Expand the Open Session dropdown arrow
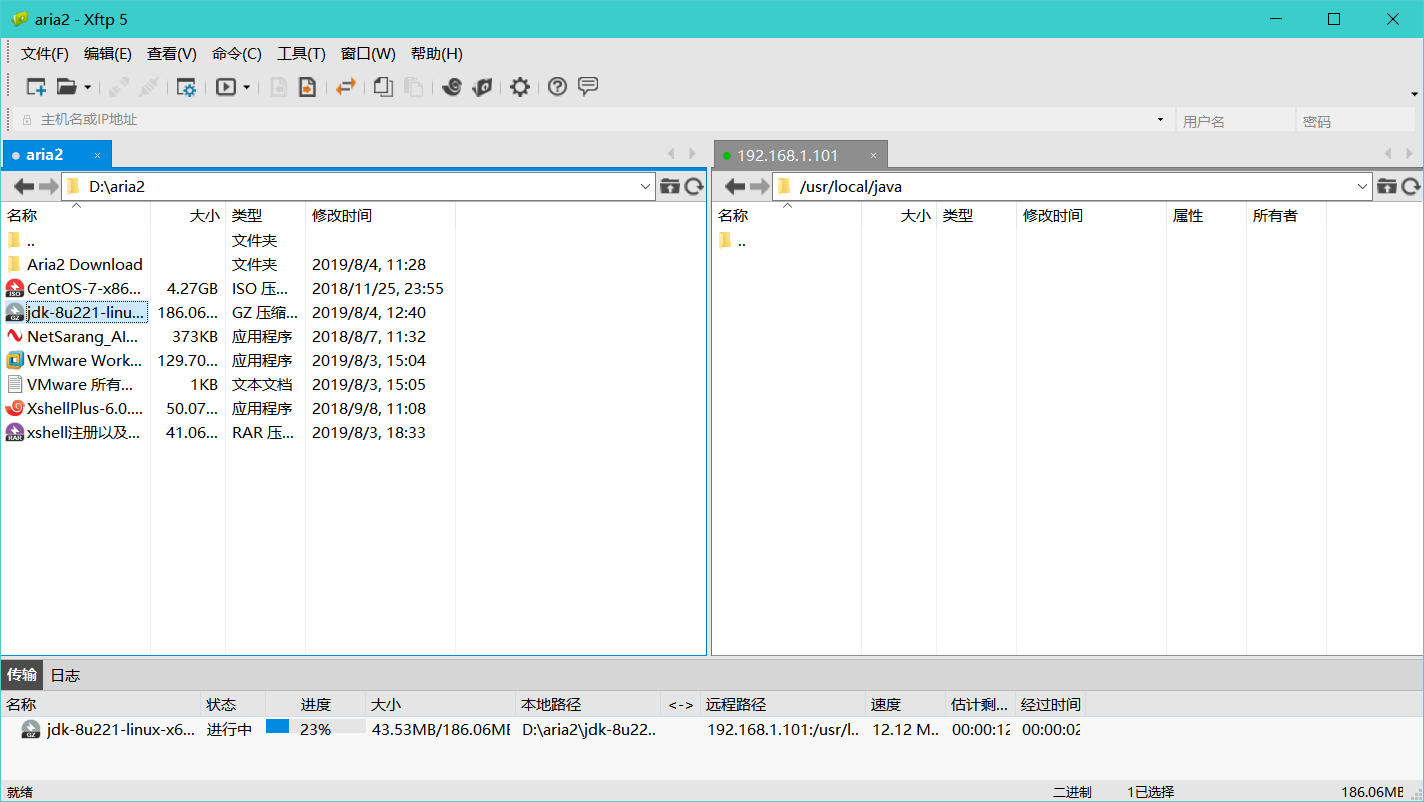 pyautogui.click(x=88, y=88)
